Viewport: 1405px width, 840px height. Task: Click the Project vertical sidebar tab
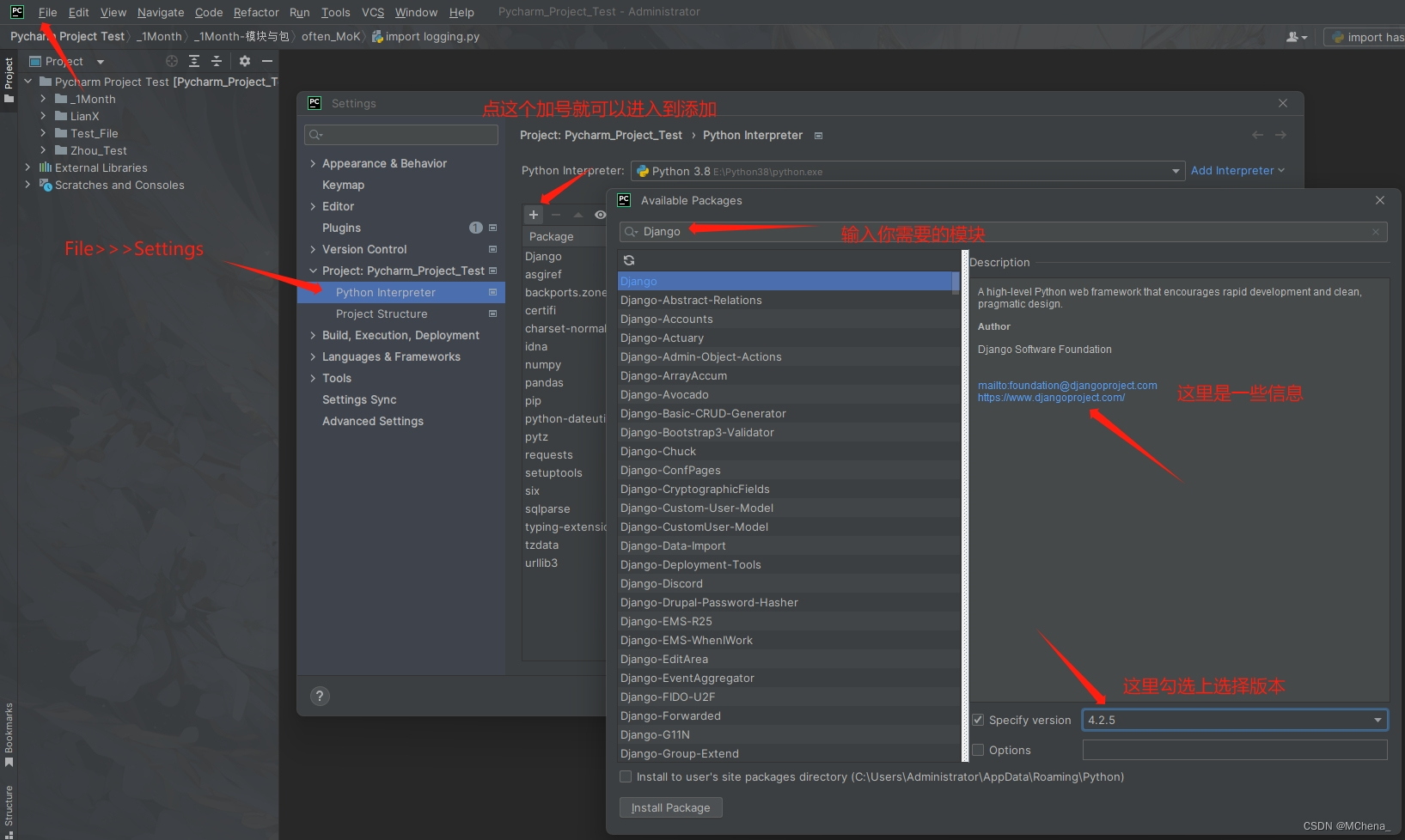(x=9, y=80)
